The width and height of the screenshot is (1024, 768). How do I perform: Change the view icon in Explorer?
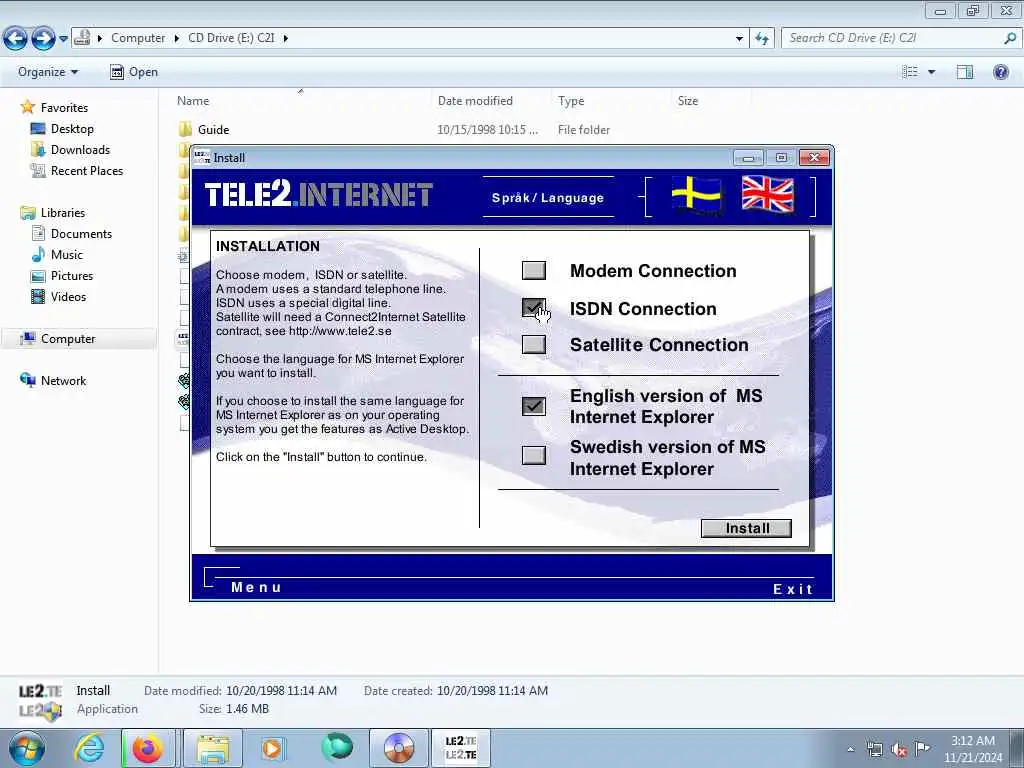(910, 72)
